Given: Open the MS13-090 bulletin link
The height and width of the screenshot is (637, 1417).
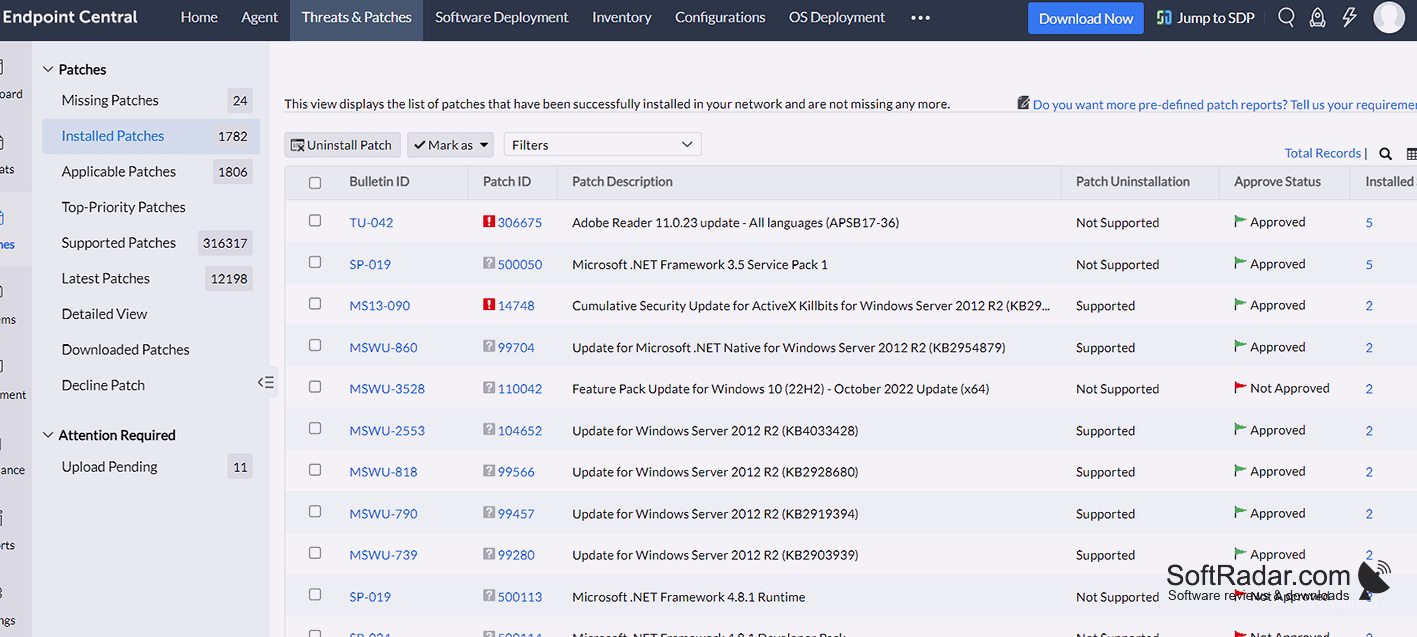Looking at the screenshot, I should [x=379, y=306].
